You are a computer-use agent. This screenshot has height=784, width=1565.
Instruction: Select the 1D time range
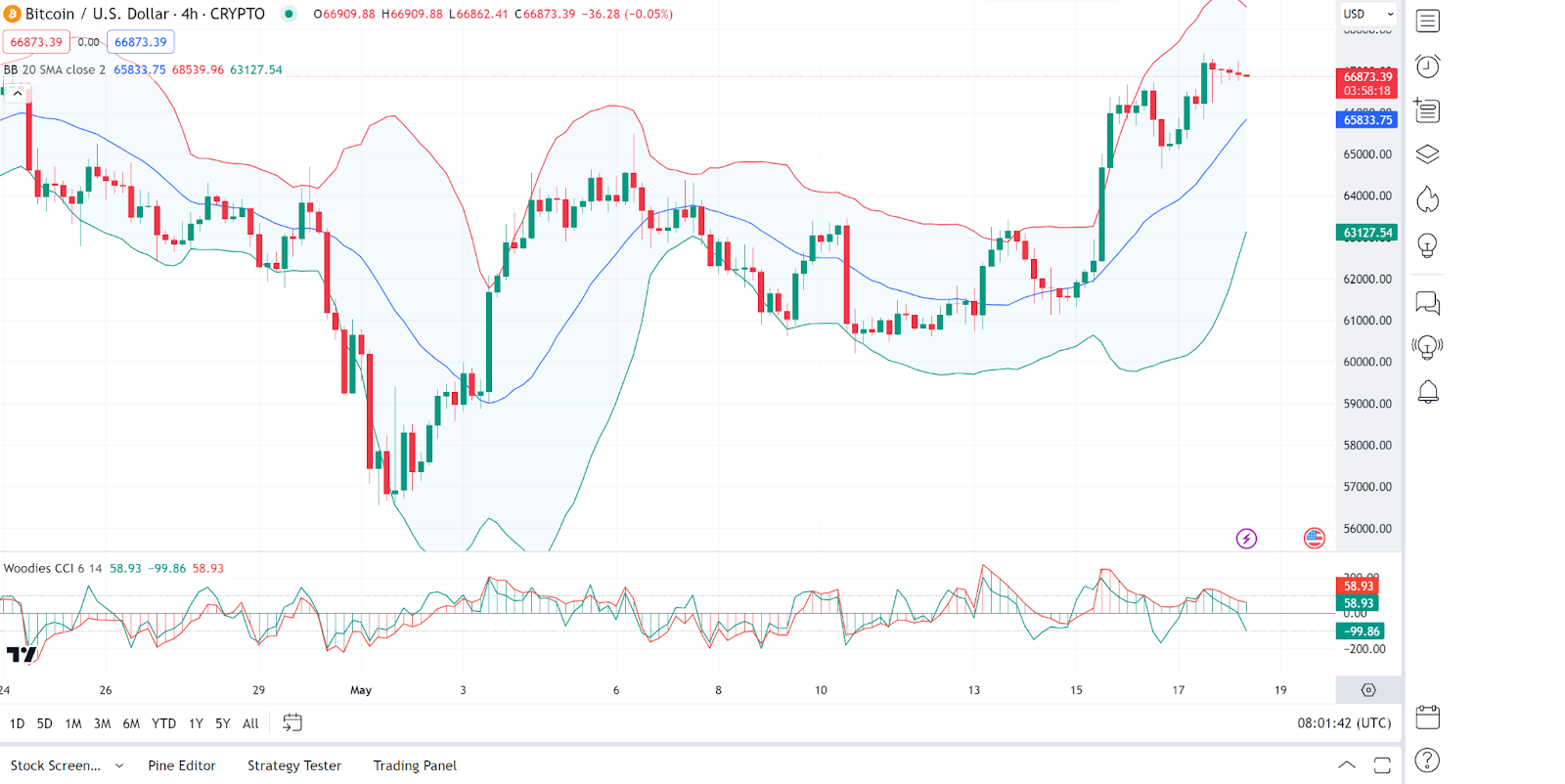[17, 723]
